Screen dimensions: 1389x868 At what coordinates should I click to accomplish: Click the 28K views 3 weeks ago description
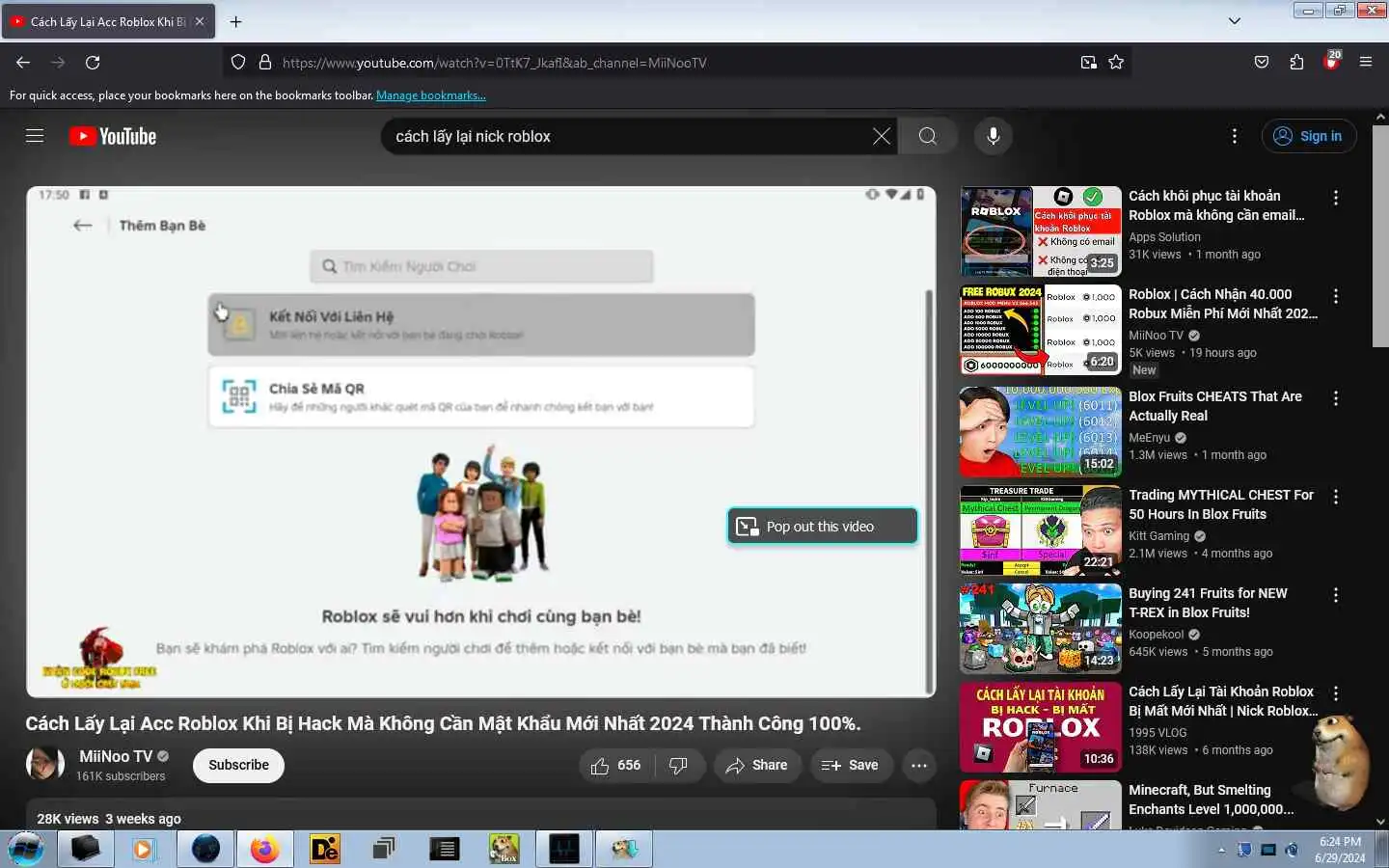coord(109,819)
